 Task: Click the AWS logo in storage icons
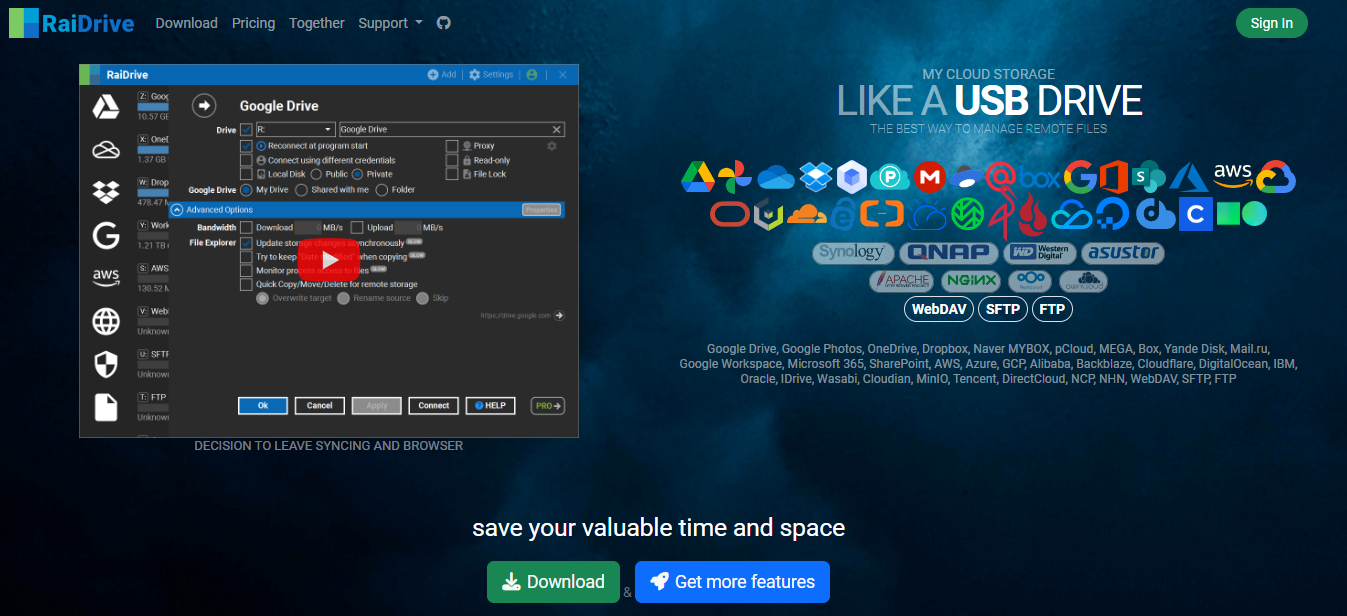[x=1233, y=176]
